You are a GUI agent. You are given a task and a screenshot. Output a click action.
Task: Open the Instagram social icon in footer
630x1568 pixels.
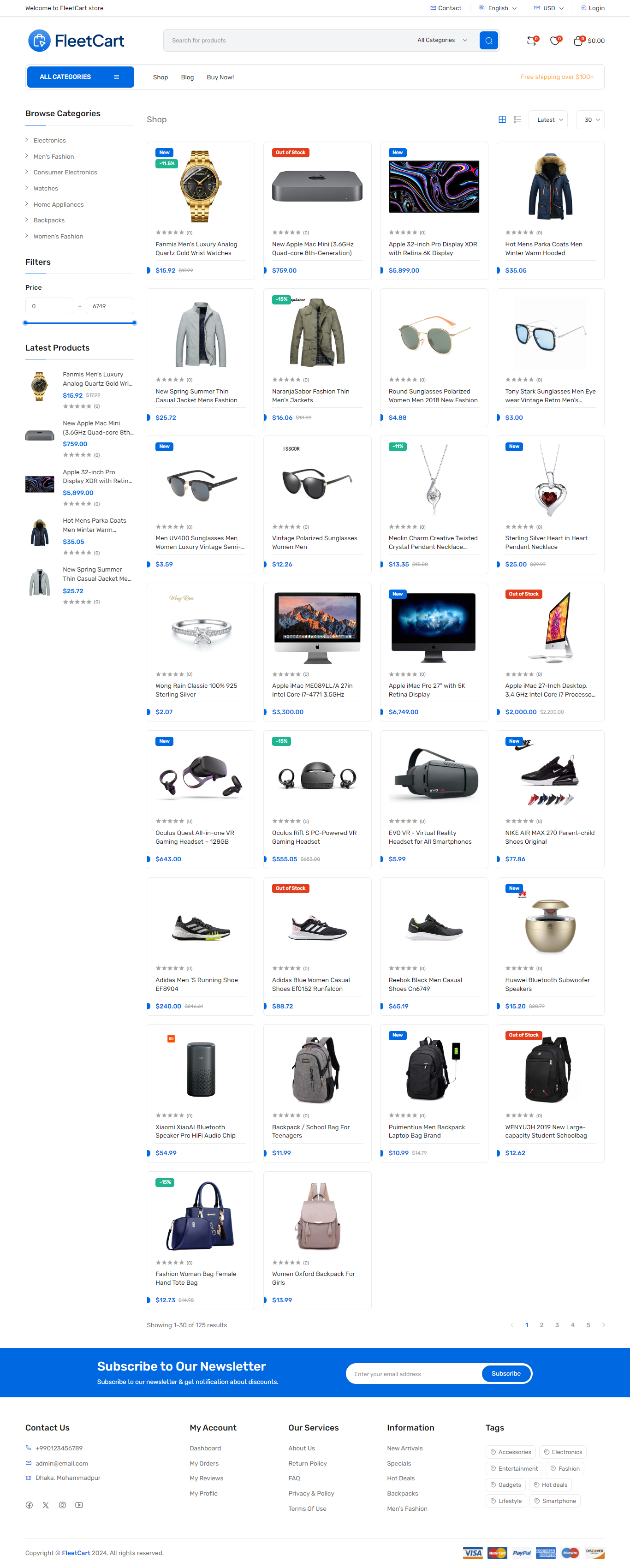tap(62, 1505)
